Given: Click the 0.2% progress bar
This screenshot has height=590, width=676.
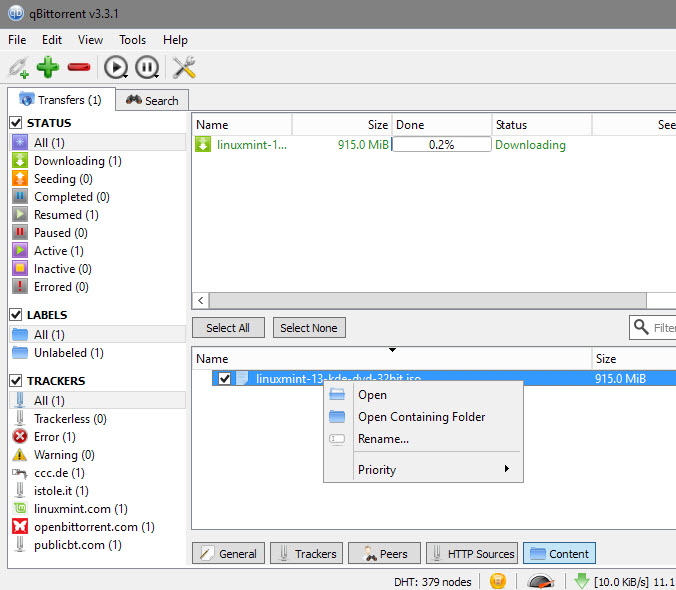Looking at the screenshot, I should click(x=441, y=144).
